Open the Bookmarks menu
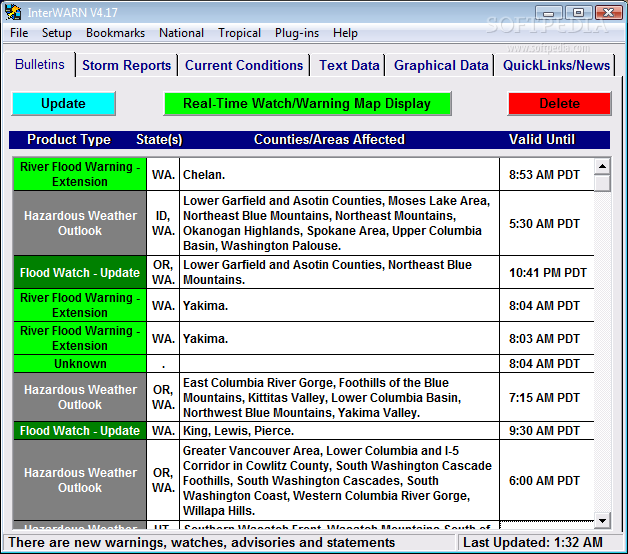Image resolution: width=628 pixels, height=554 pixels. coord(115,33)
